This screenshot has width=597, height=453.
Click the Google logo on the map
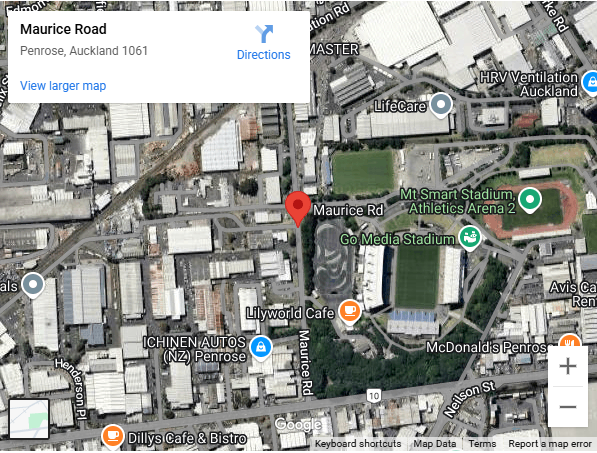[298, 424]
